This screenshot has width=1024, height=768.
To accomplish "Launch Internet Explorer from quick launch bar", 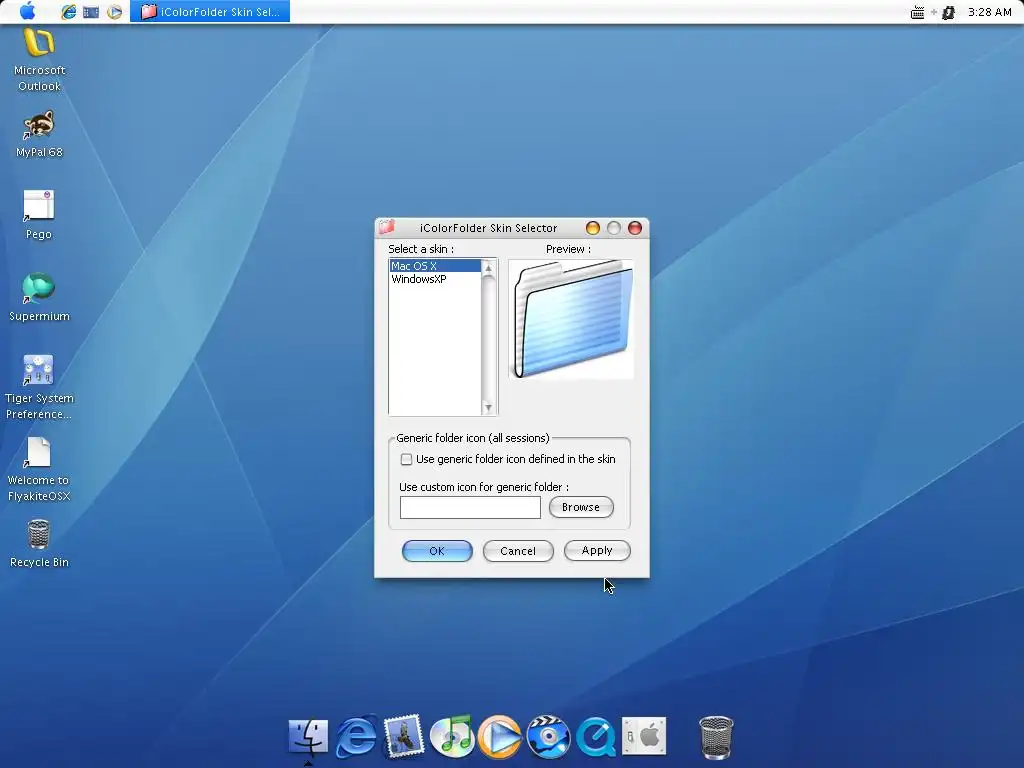I will coord(68,12).
